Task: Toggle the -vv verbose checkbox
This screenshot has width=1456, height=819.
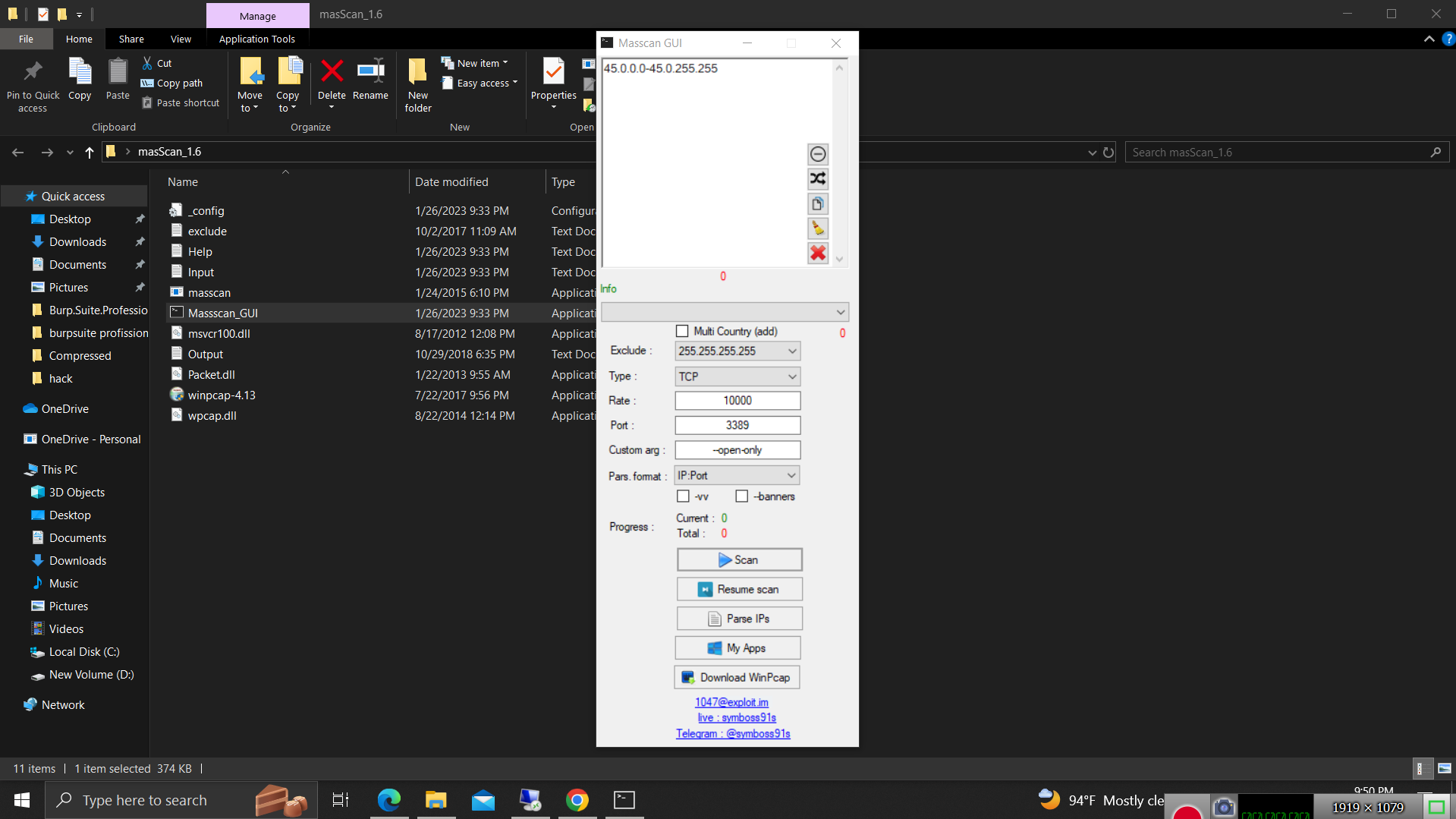Action: 683,496
